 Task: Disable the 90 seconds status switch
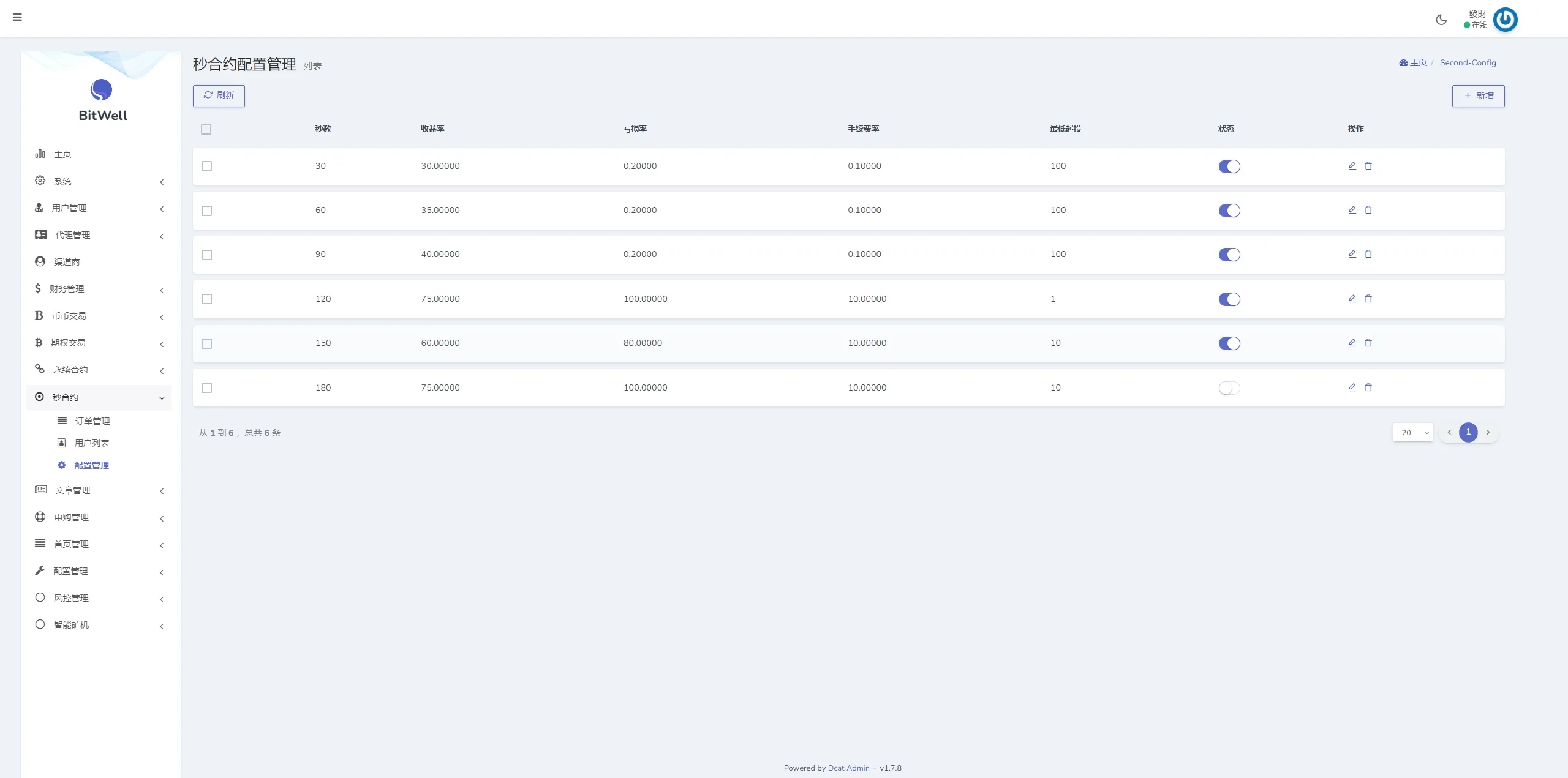coord(1229,255)
